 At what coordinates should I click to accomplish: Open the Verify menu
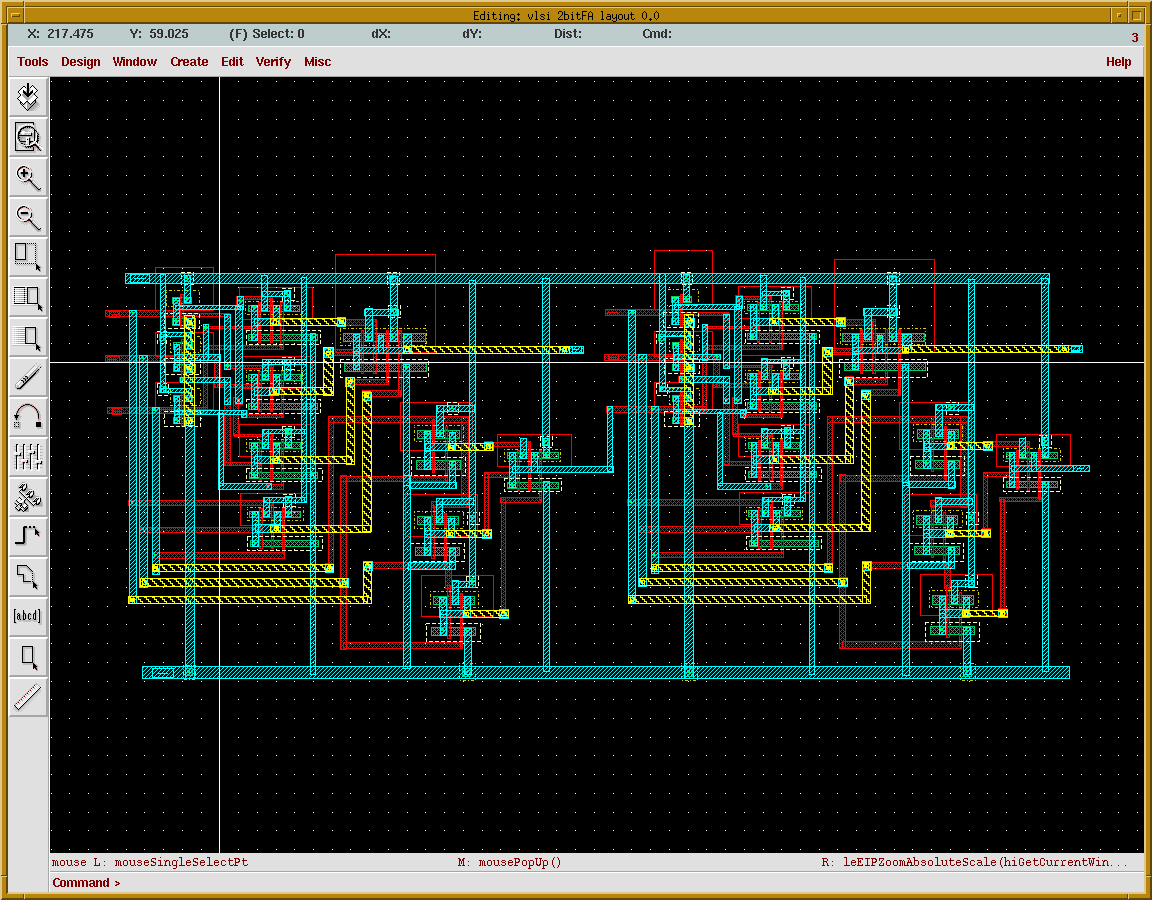click(273, 62)
